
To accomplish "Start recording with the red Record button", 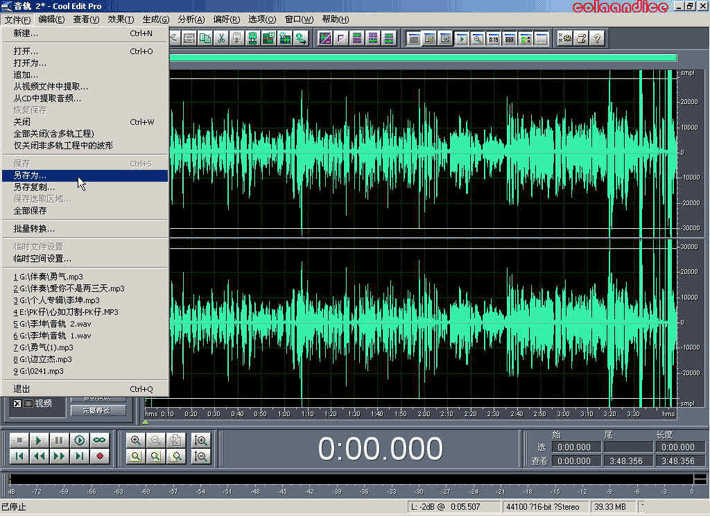I will tap(100, 457).
